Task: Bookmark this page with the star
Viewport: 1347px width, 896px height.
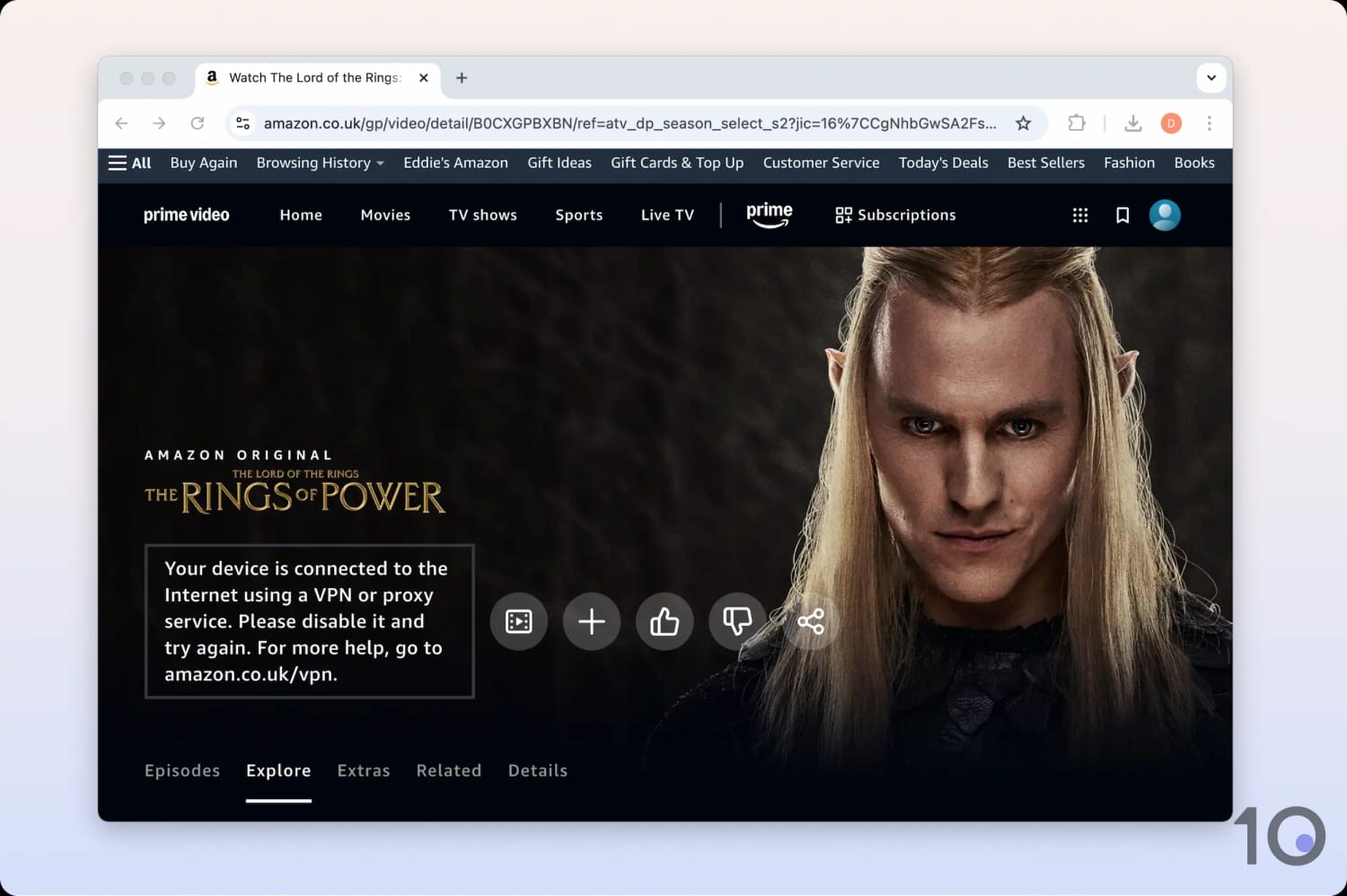Action: [x=1023, y=123]
